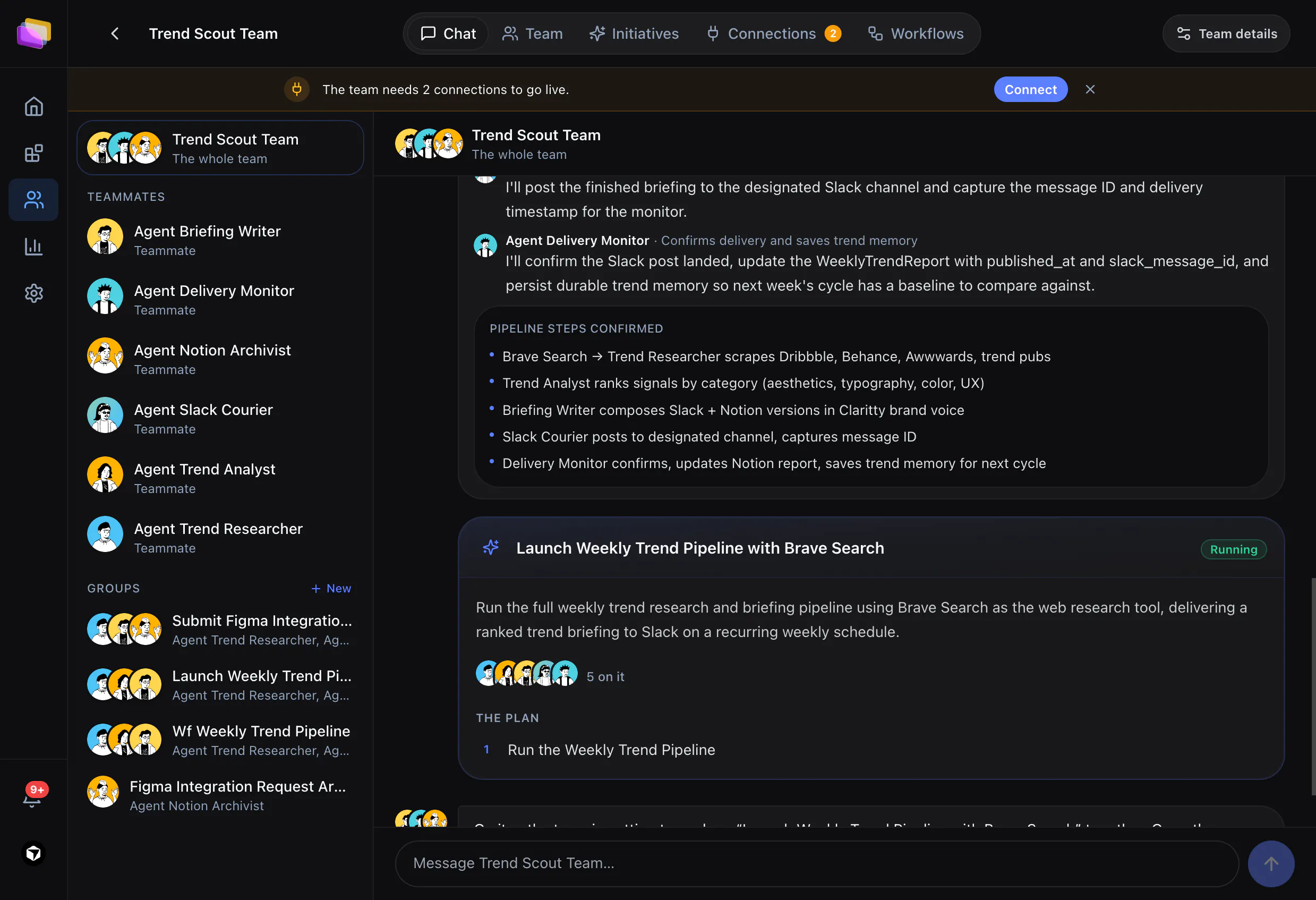
Task: Click the Message Trend Scout Team input field
Action: point(817,863)
